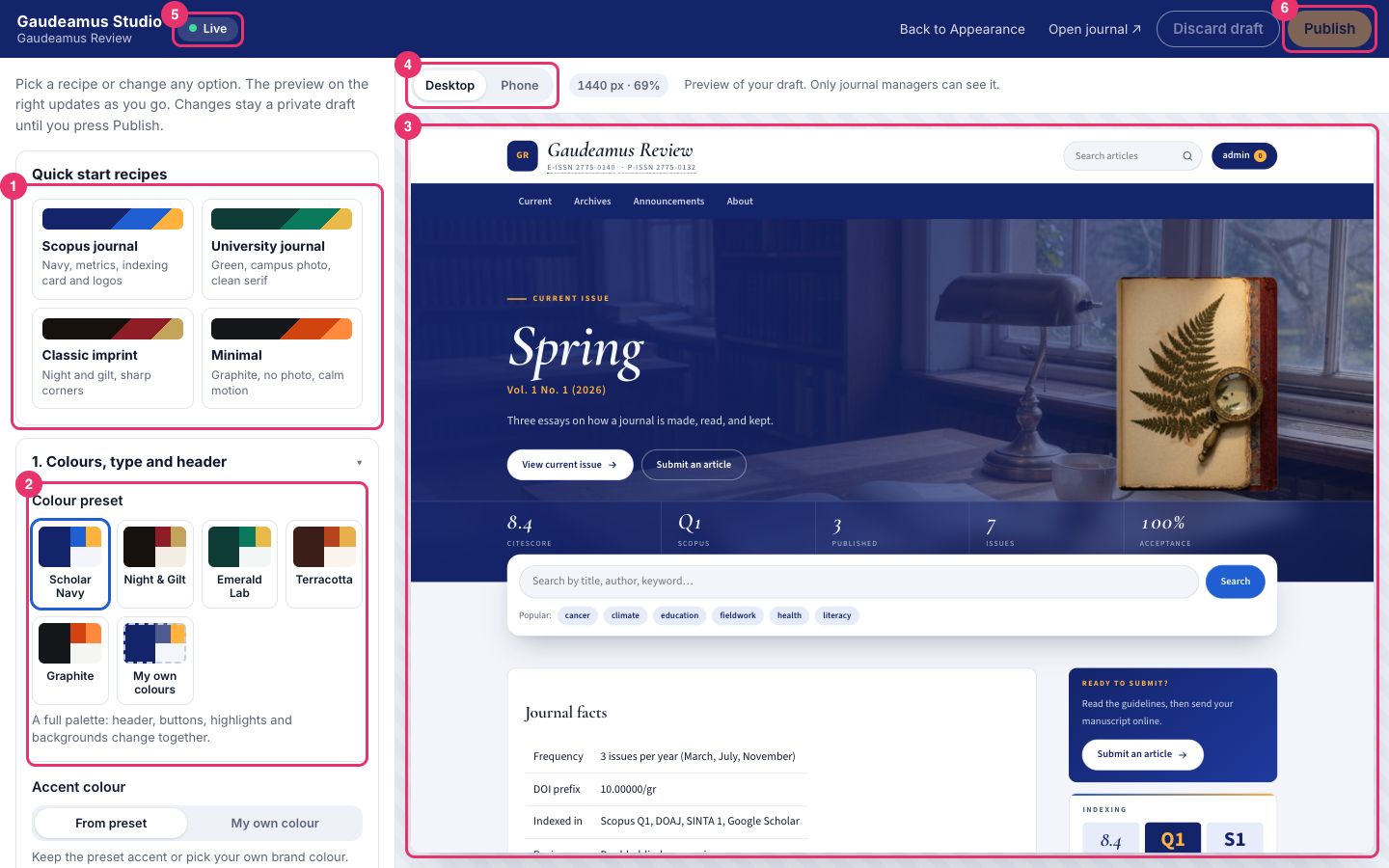Screen dimensions: 1389x868
Task: Choose the Night & Gilt colour preset
Action: [155, 564]
